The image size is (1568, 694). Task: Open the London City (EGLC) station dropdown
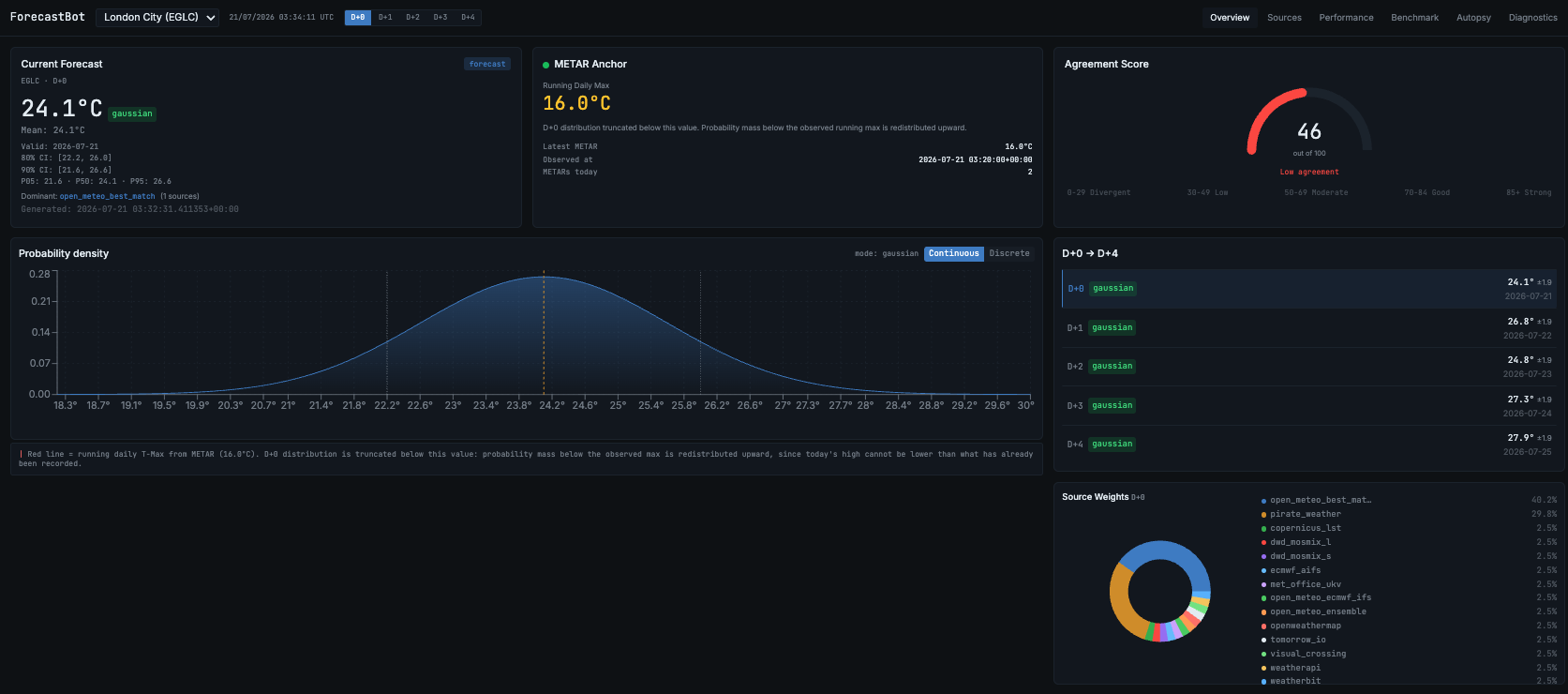coord(157,17)
